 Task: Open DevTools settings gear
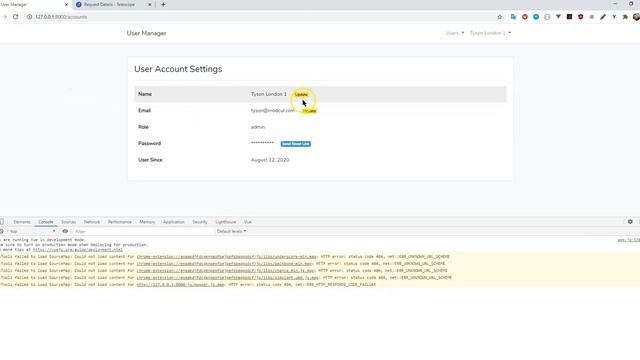[630, 222]
